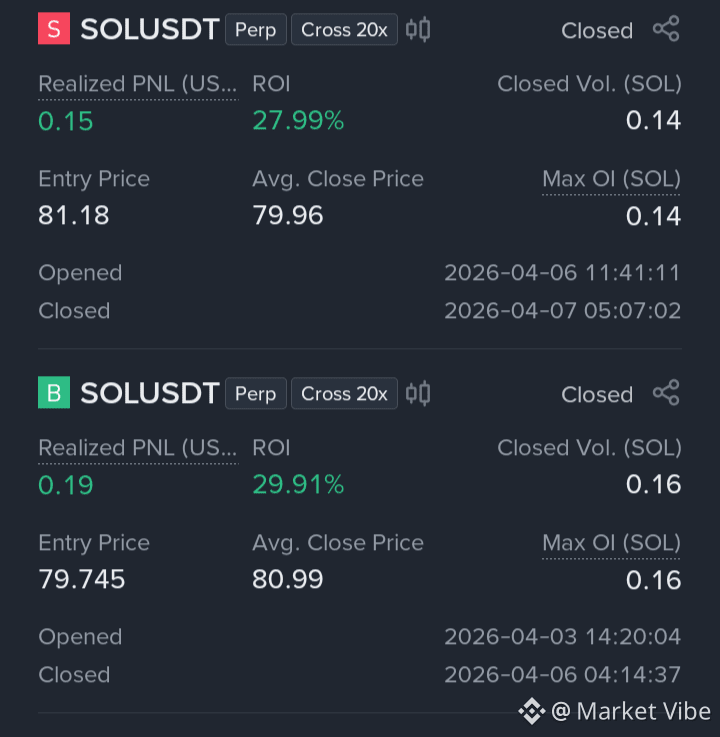Viewport: 720px width, 737px height.
Task: Click the green B buy badge
Action: click(x=54, y=392)
